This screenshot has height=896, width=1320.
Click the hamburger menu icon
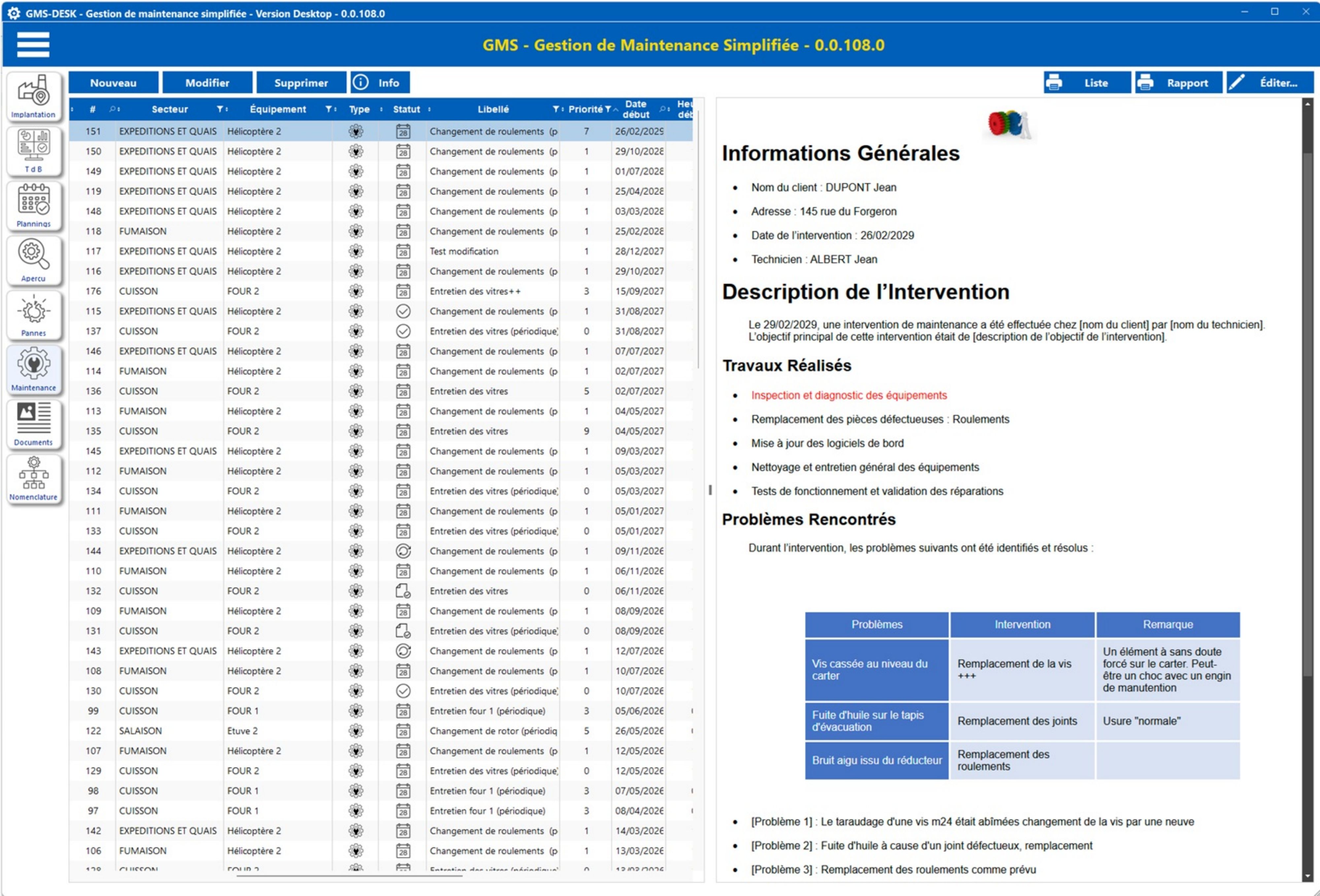pos(33,45)
